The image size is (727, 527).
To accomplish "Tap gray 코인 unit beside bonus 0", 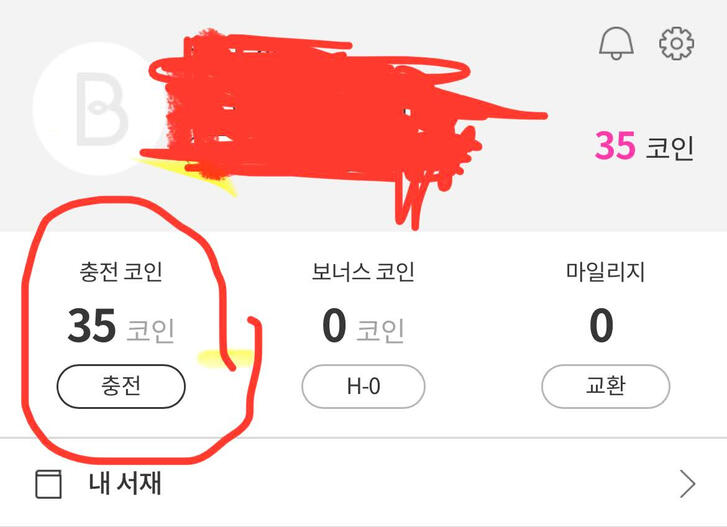I will 381,329.
